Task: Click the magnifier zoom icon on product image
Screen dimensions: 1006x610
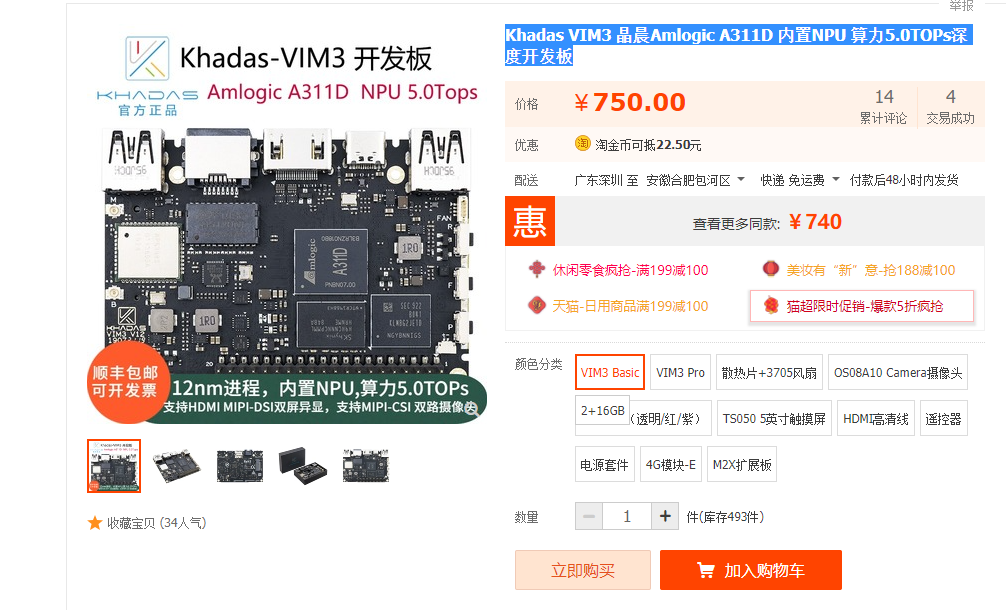Action: pos(472,409)
